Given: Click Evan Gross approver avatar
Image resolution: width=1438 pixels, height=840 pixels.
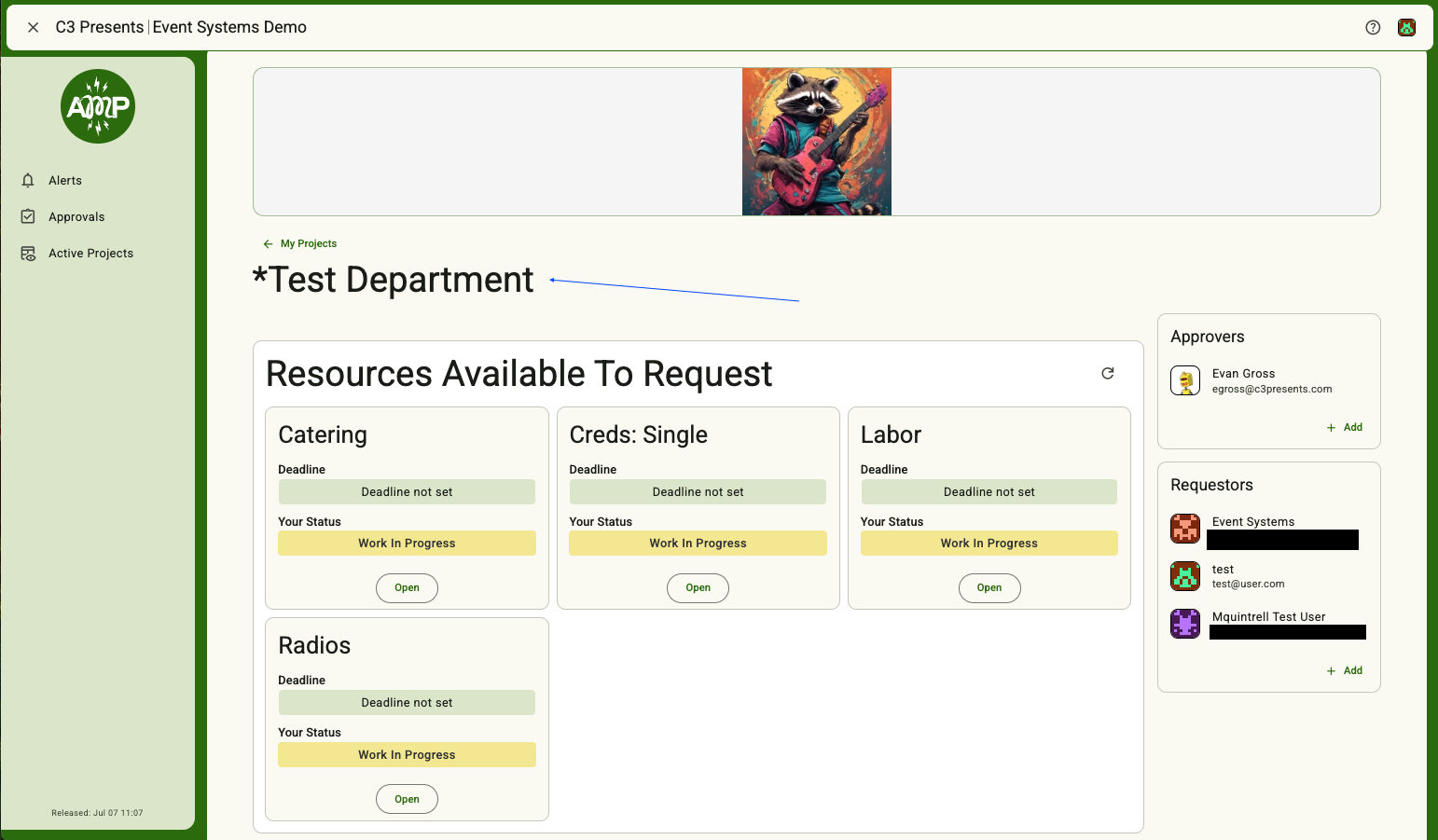Looking at the screenshot, I should [x=1185, y=380].
